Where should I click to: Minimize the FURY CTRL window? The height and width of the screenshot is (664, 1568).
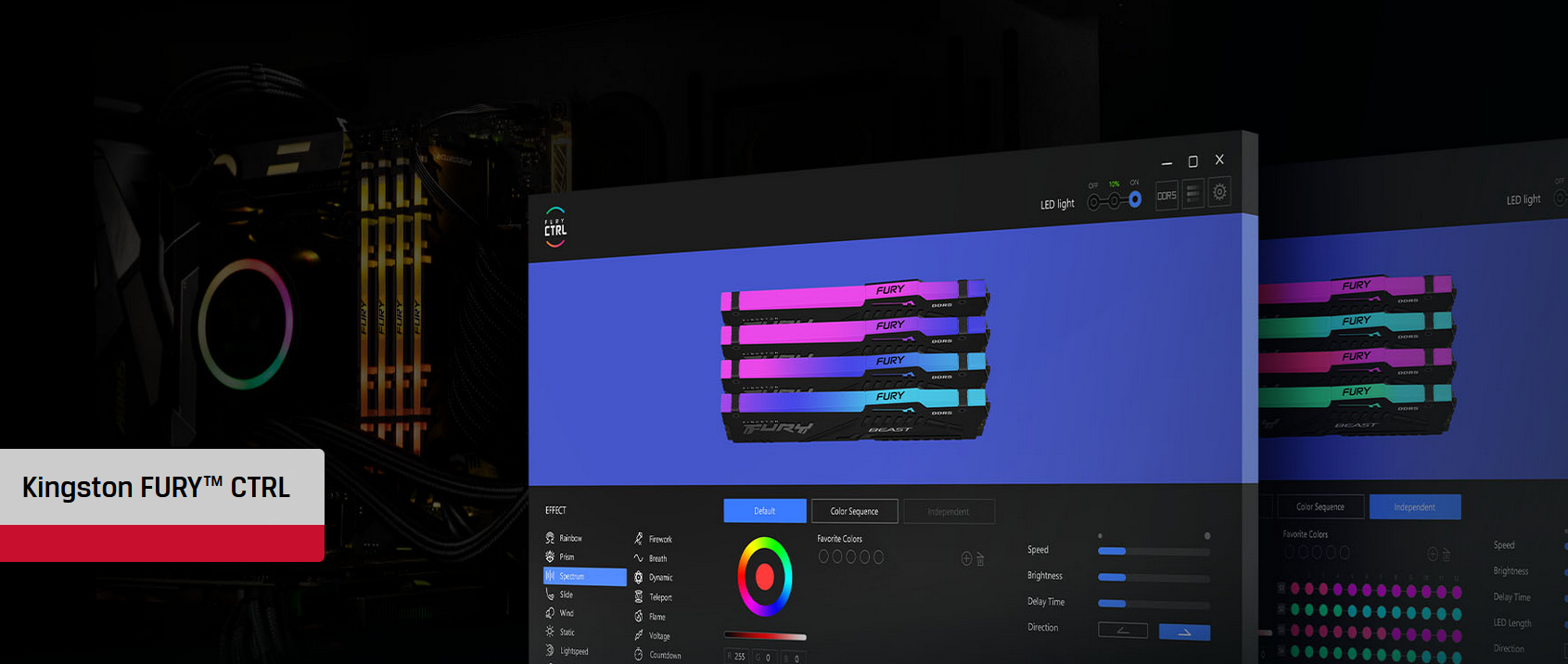tap(1166, 162)
